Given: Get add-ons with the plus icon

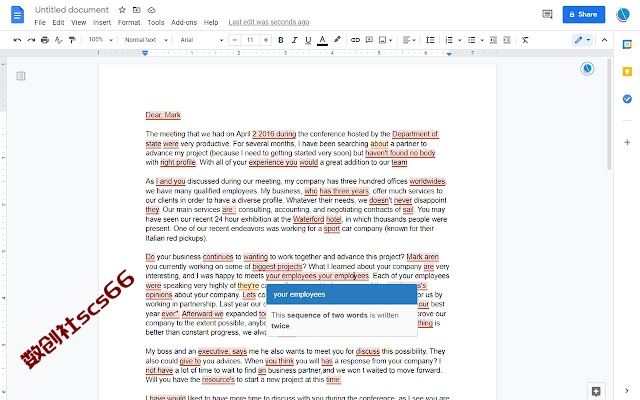Looking at the screenshot, I should point(627,142).
